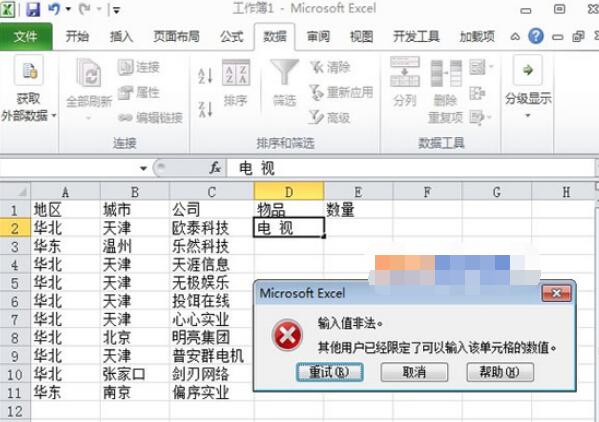Open Excel help question mark icon
This screenshot has height=422, width=599.
coord(536,36)
